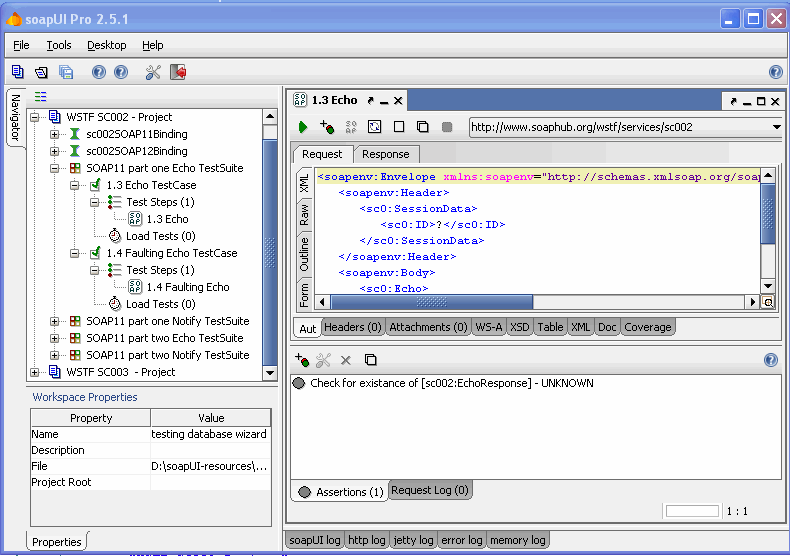Click the exit soapUI toolbar icon
This screenshot has width=790, height=556.
[178, 73]
